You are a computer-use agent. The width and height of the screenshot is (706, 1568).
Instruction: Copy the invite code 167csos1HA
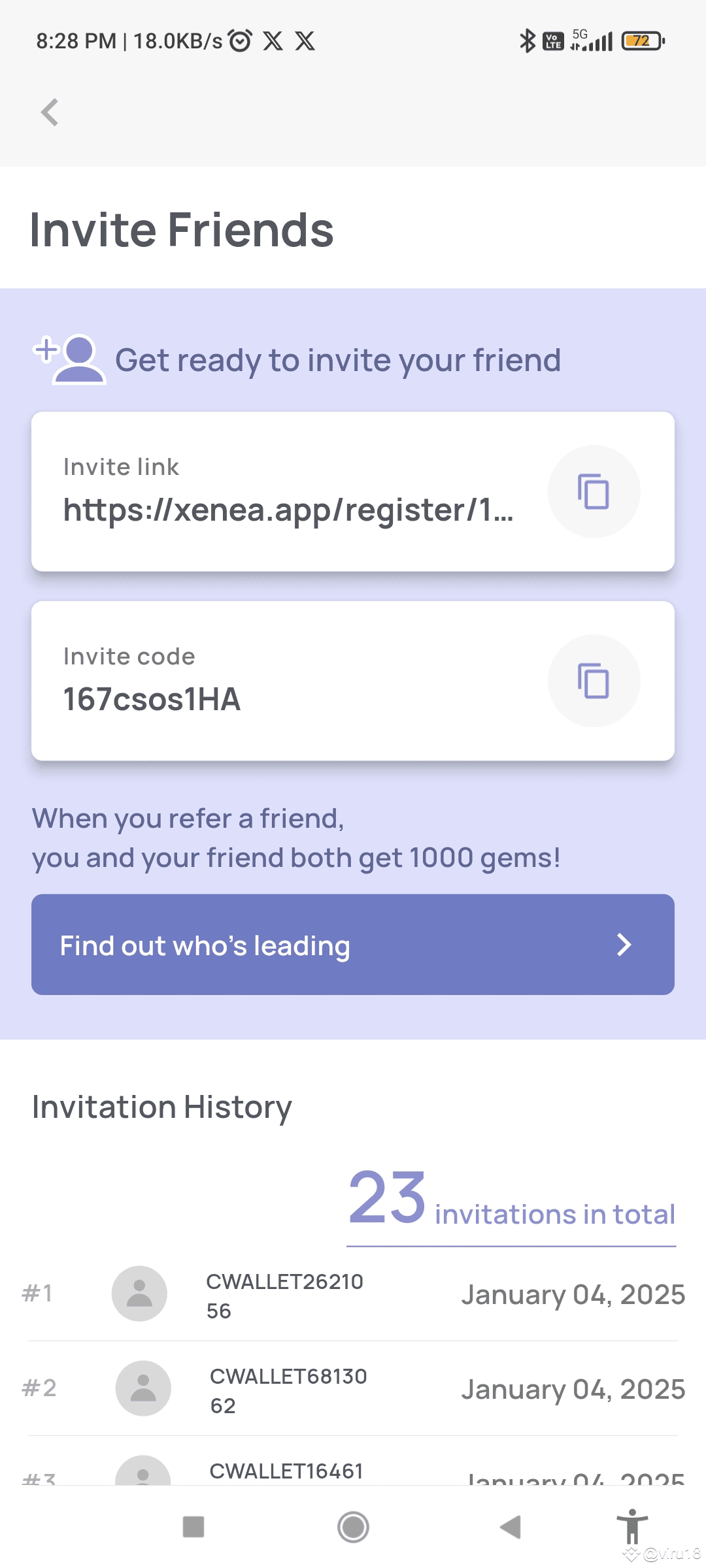pos(594,681)
